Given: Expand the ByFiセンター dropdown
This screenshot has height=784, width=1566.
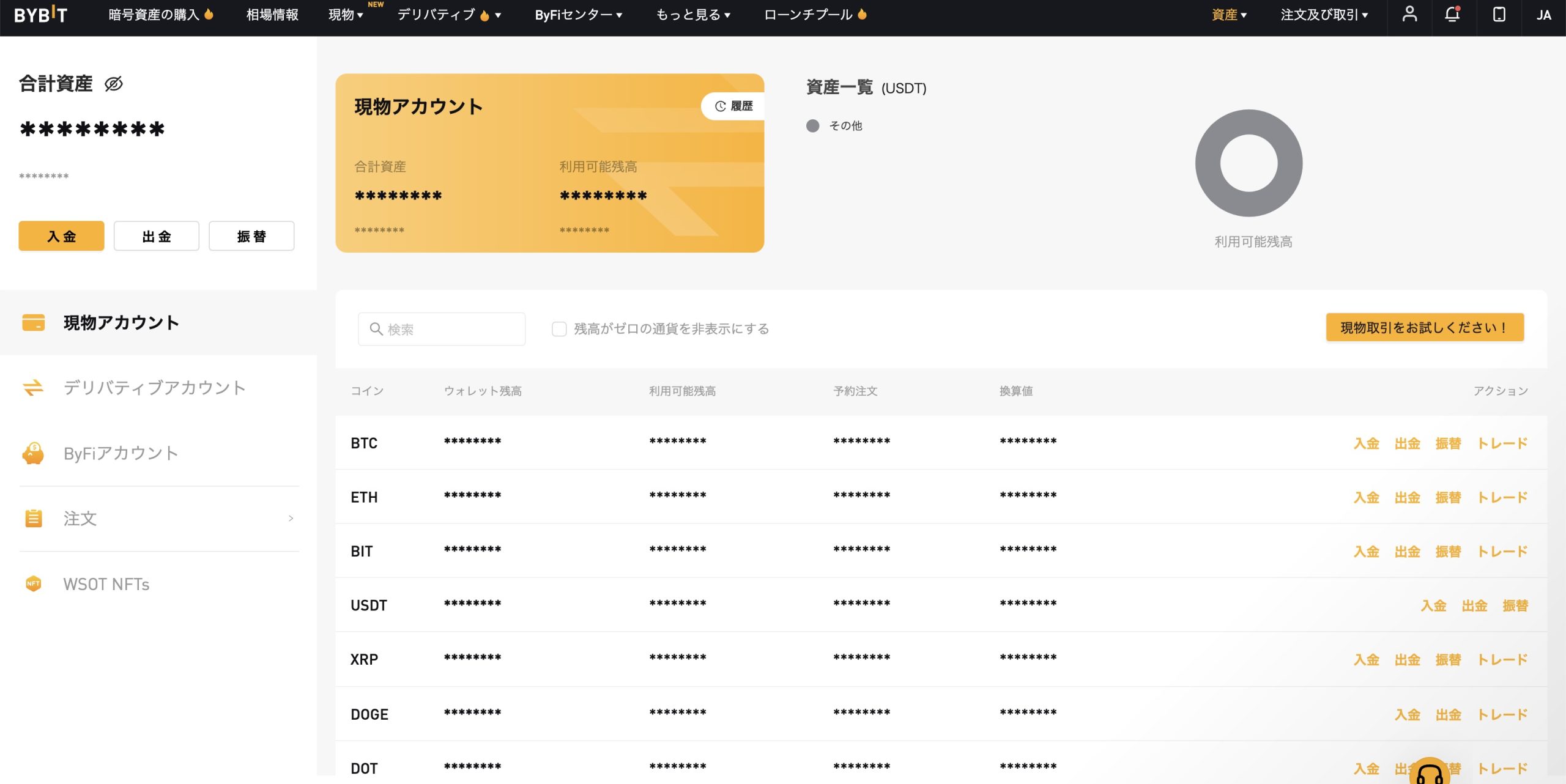Looking at the screenshot, I should pos(578,15).
